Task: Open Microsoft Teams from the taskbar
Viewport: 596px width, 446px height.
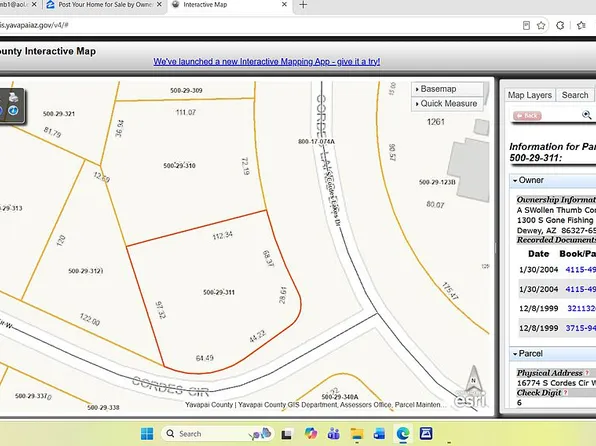Action: pos(334,433)
